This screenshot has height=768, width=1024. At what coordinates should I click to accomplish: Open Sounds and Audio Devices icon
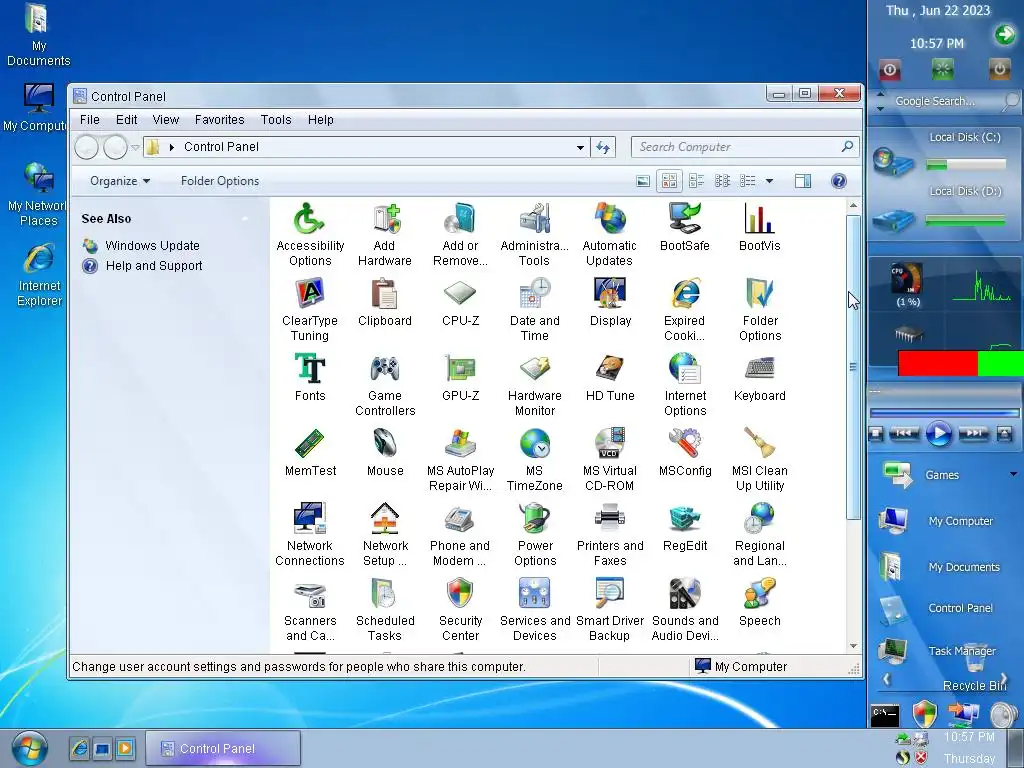684,610
